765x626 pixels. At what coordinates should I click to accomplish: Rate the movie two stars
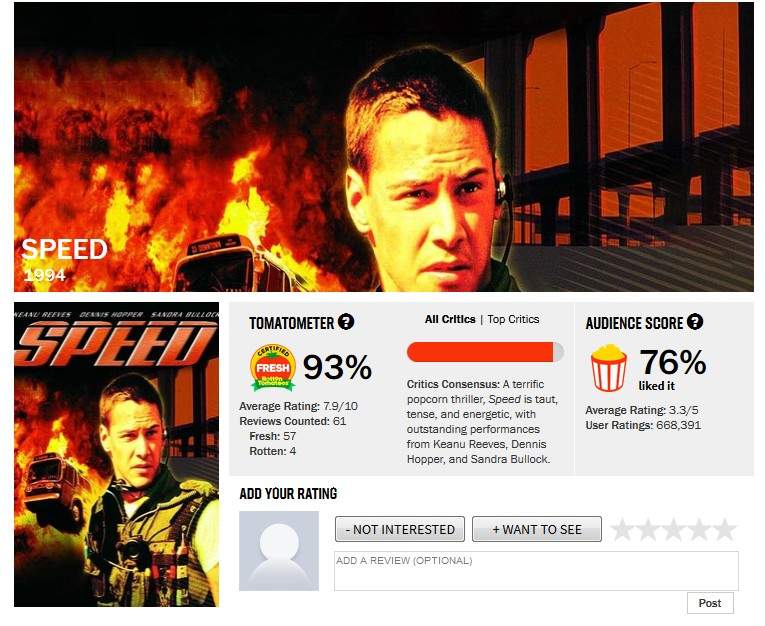point(648,529)
